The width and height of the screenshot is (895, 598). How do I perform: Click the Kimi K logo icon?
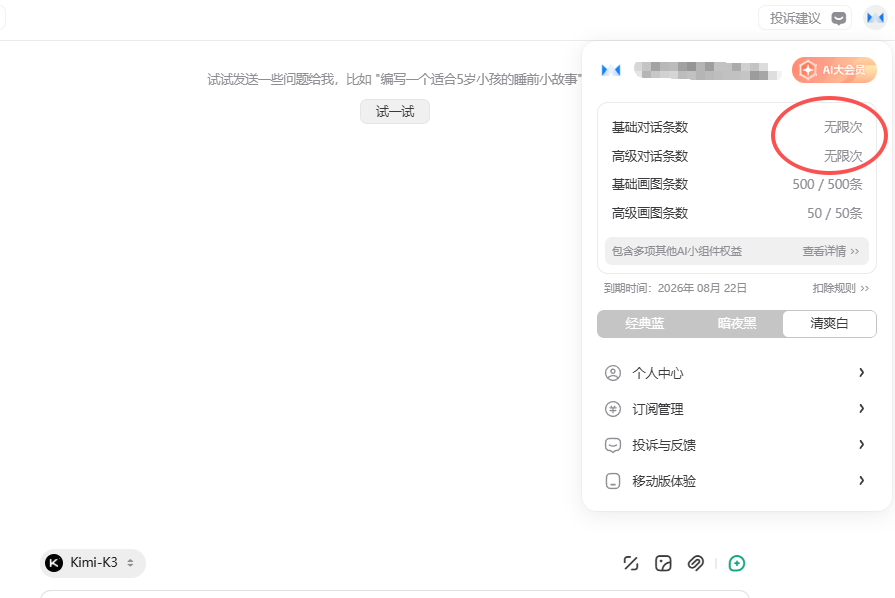[54, 563]
